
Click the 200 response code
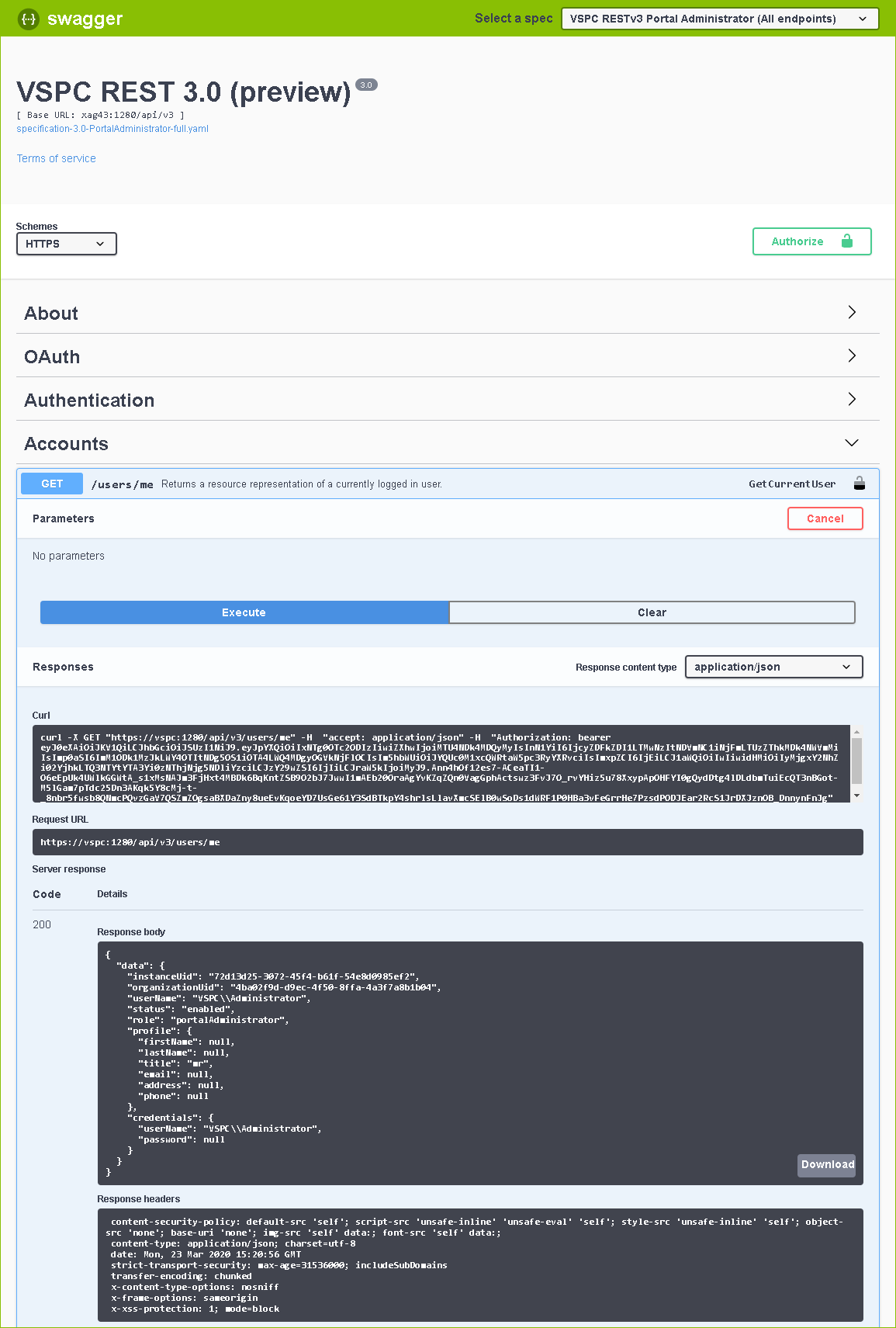(x=42, y=924)
